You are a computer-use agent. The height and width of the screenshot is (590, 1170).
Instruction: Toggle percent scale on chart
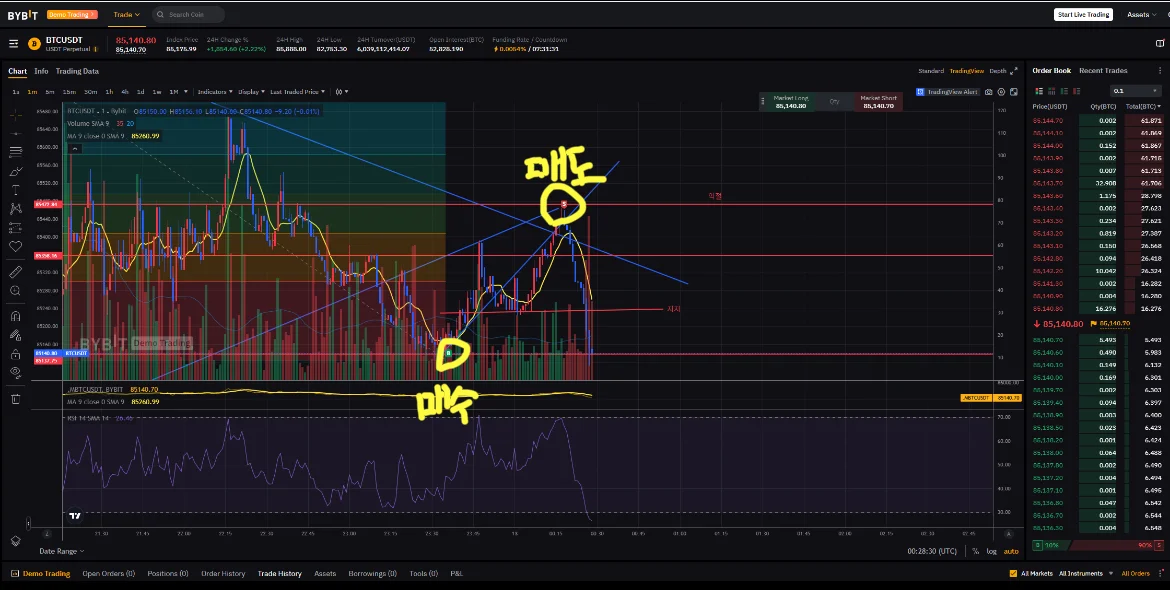click(x=975, y=551)
